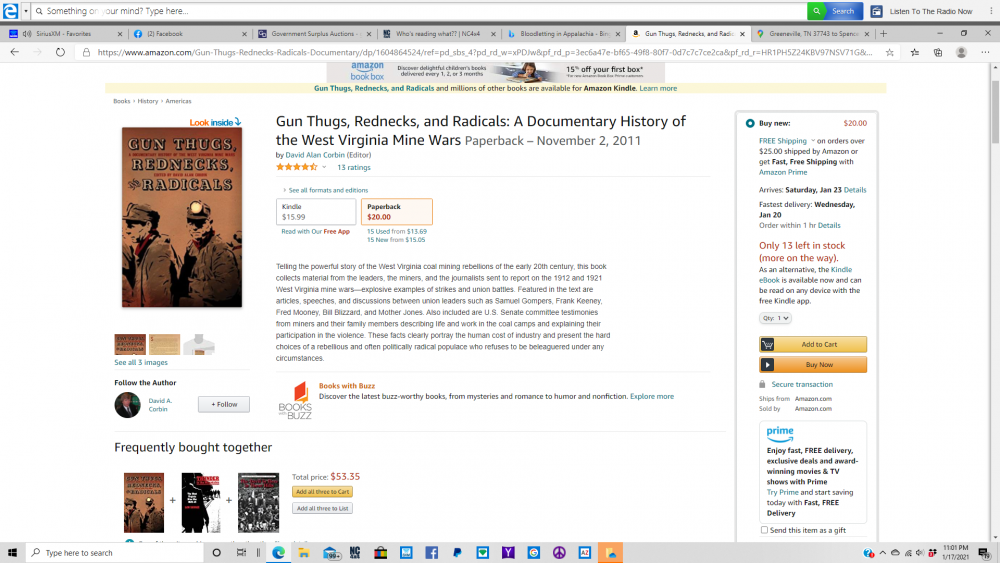This screenshot has height=563, width=1000.
Task: Open Microsoft Store from taskbar
Action: [x=381, y=553]
